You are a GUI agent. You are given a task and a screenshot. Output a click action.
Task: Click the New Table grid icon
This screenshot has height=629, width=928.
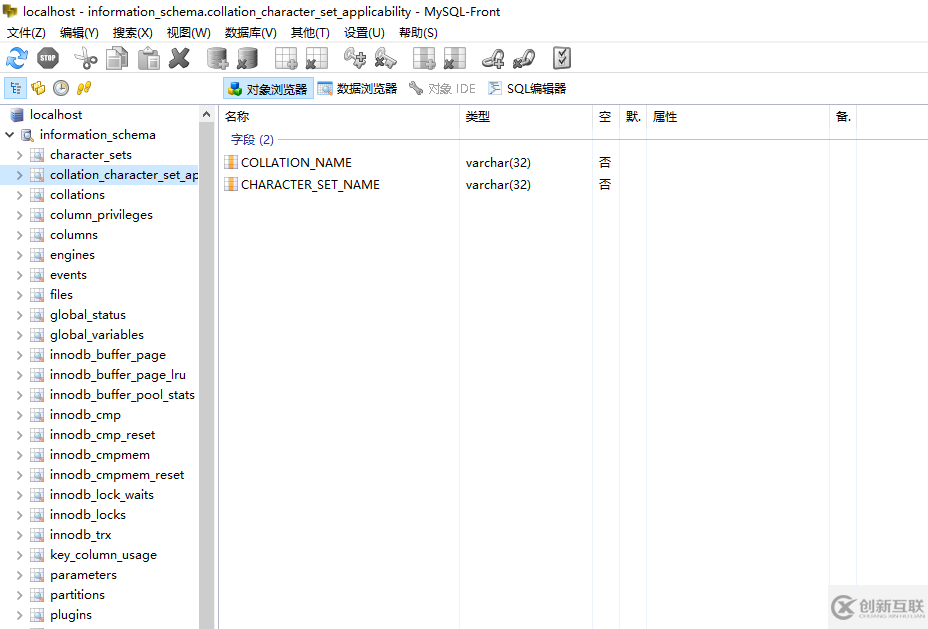(x=286, y=58)
